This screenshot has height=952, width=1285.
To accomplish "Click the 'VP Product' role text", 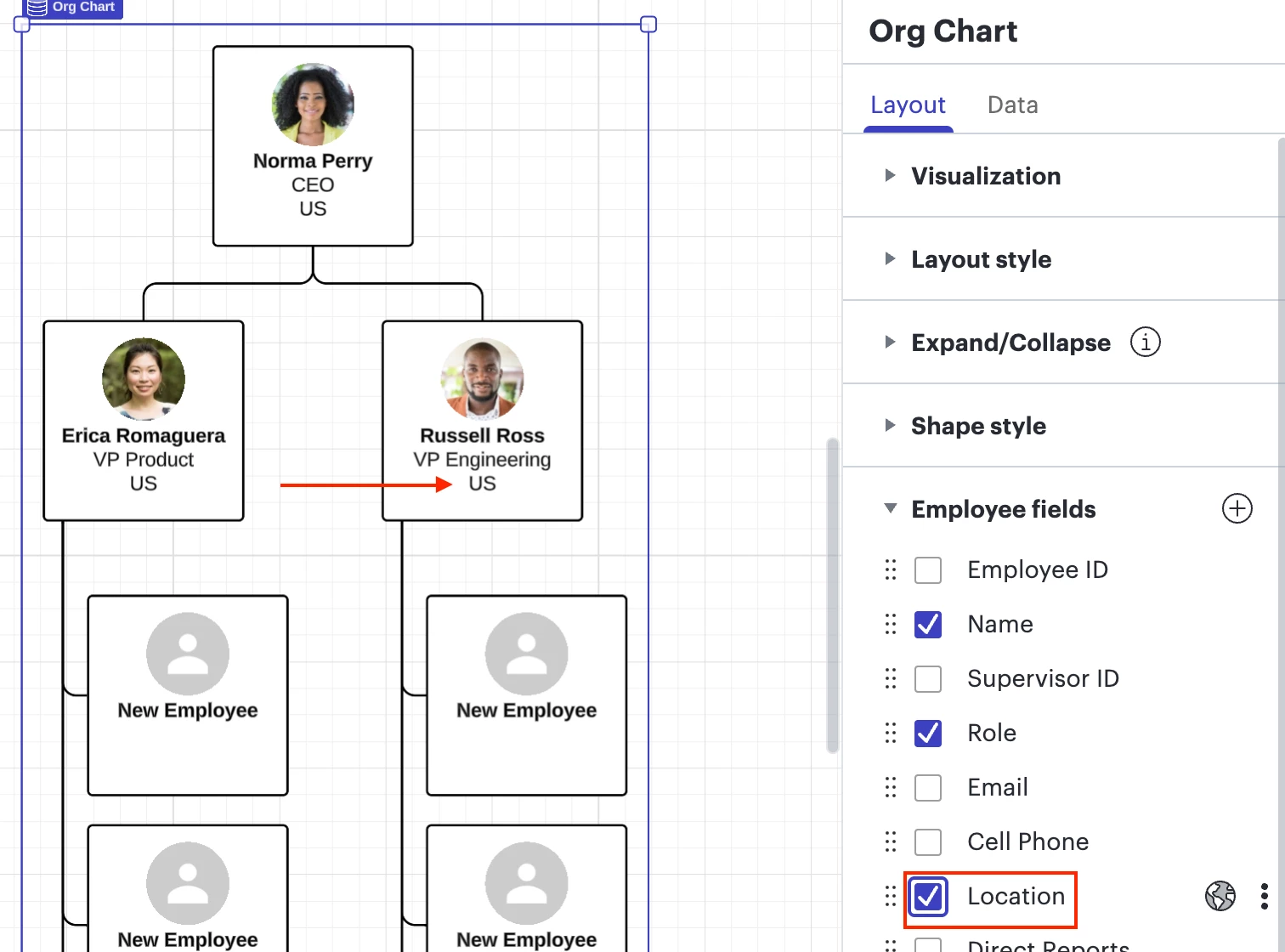I will pos(144,459).
